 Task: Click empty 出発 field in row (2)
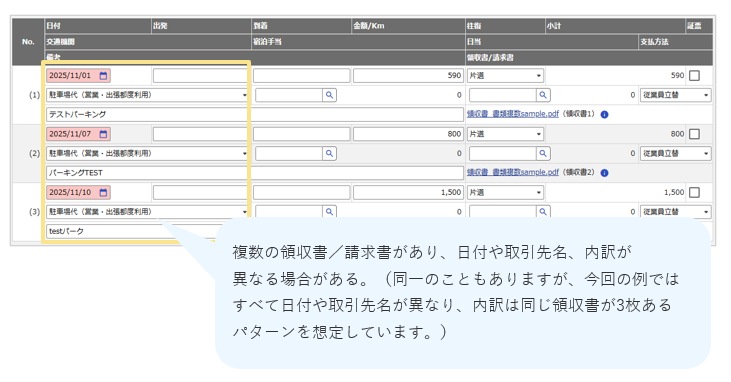[201, 134]
